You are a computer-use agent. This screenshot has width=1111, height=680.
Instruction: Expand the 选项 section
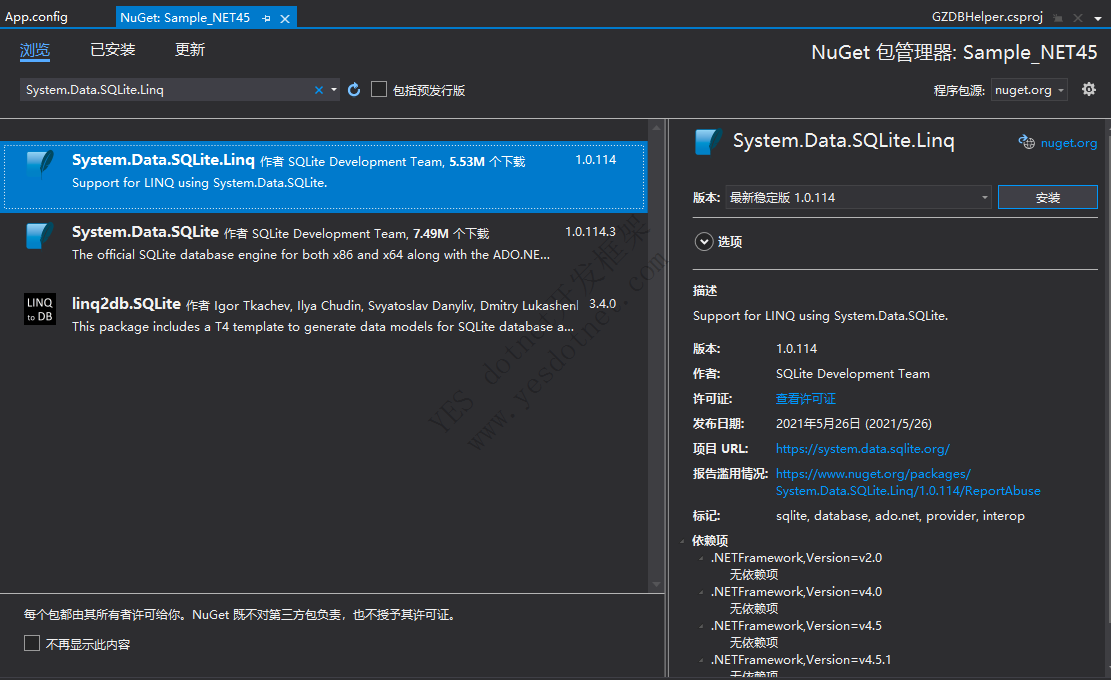click(704, 242)
